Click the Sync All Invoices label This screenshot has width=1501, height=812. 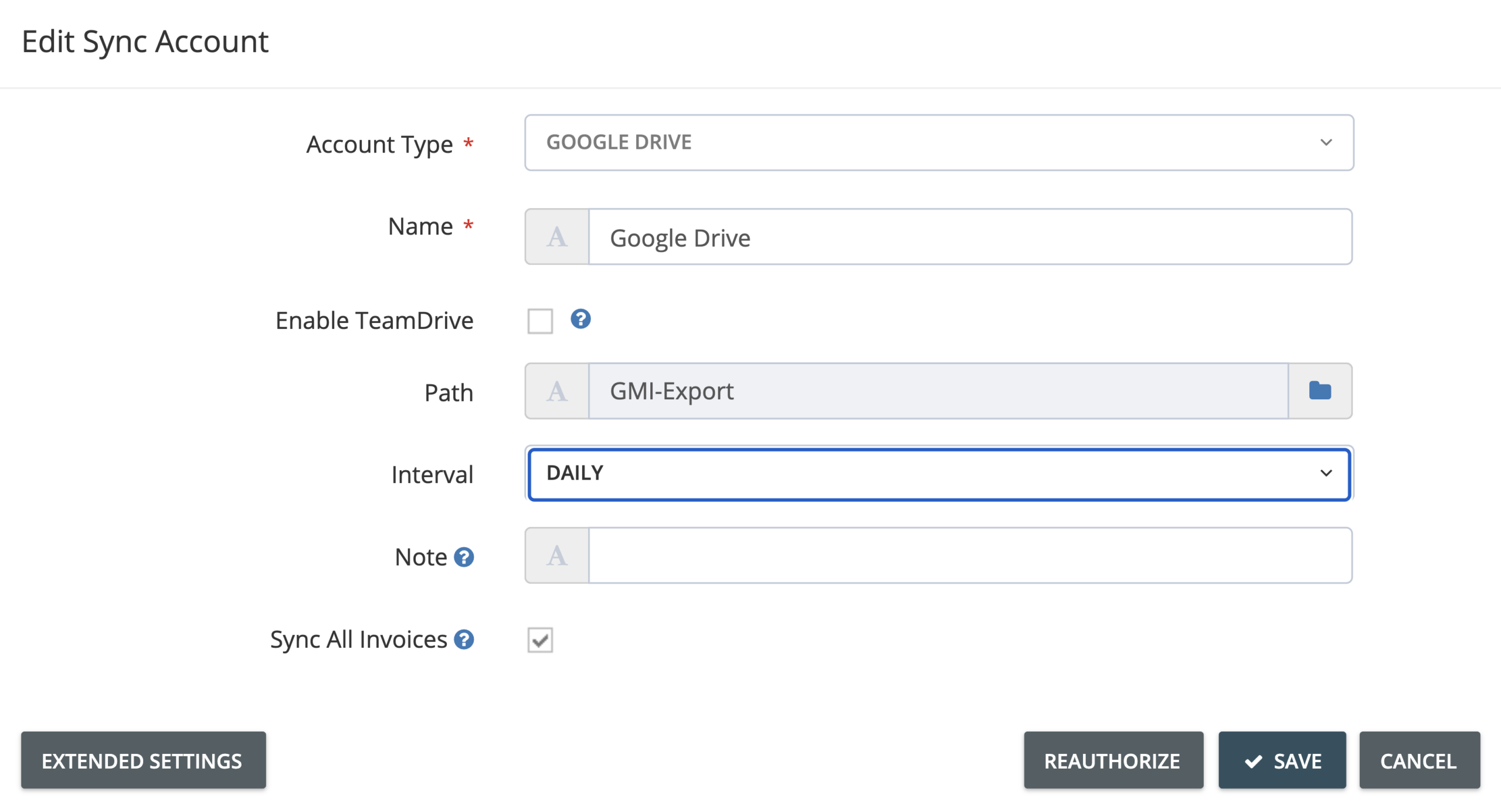click(x=358, y=640)
